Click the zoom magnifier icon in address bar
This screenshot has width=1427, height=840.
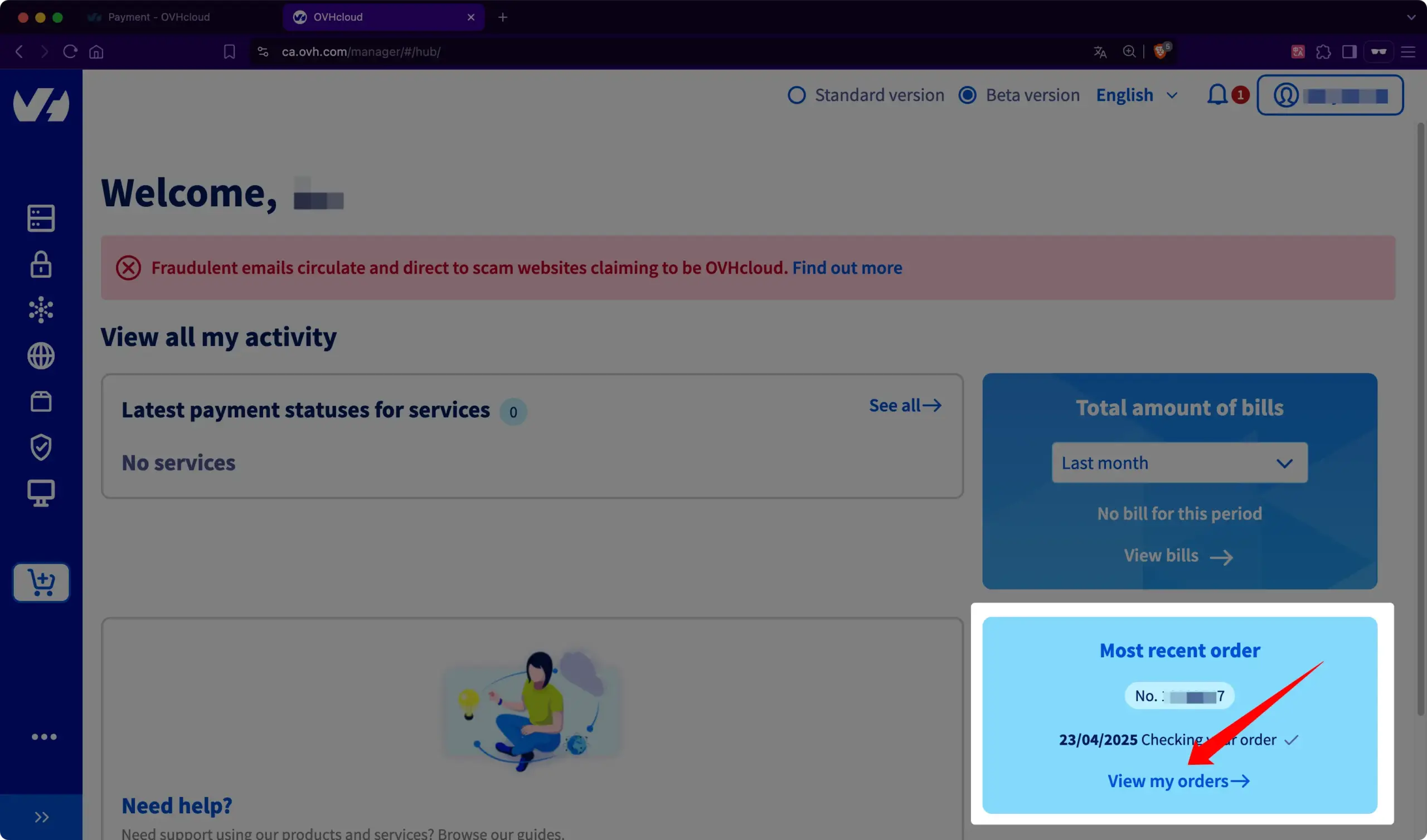(x=1129, y=51)
